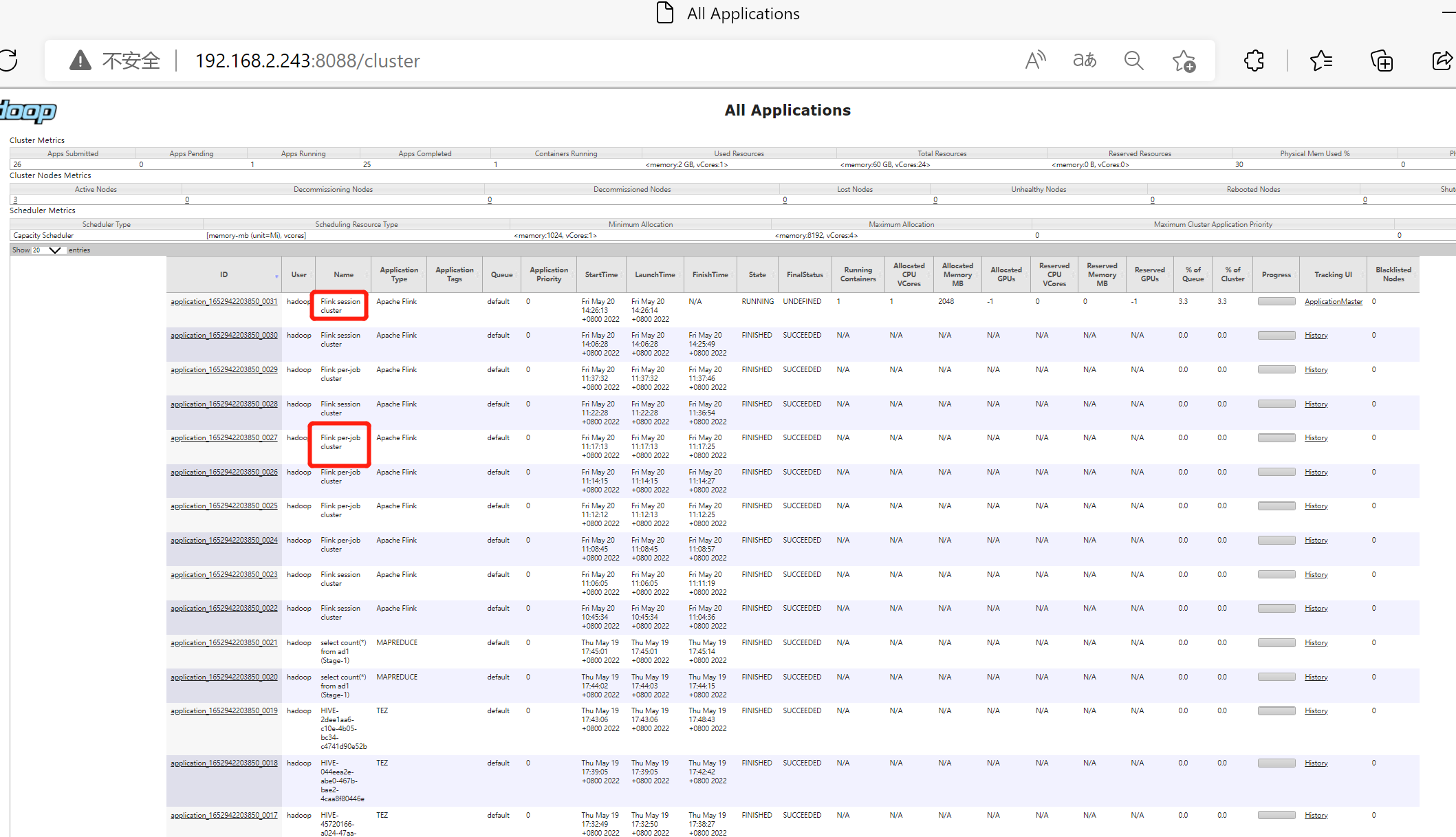
Task: Click the share page icon
Action: pos(1442,61)
